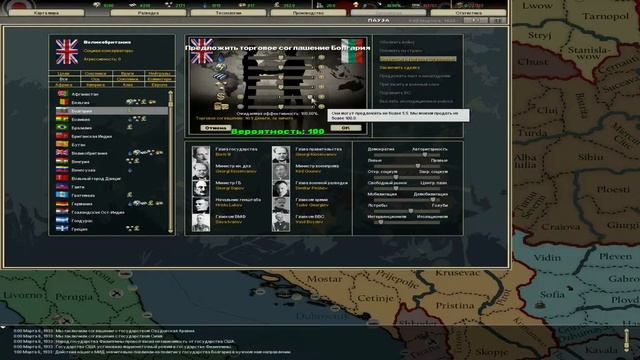640x360 pixels.
Task: Select Британская Индия flag in list
Action: 62,136
